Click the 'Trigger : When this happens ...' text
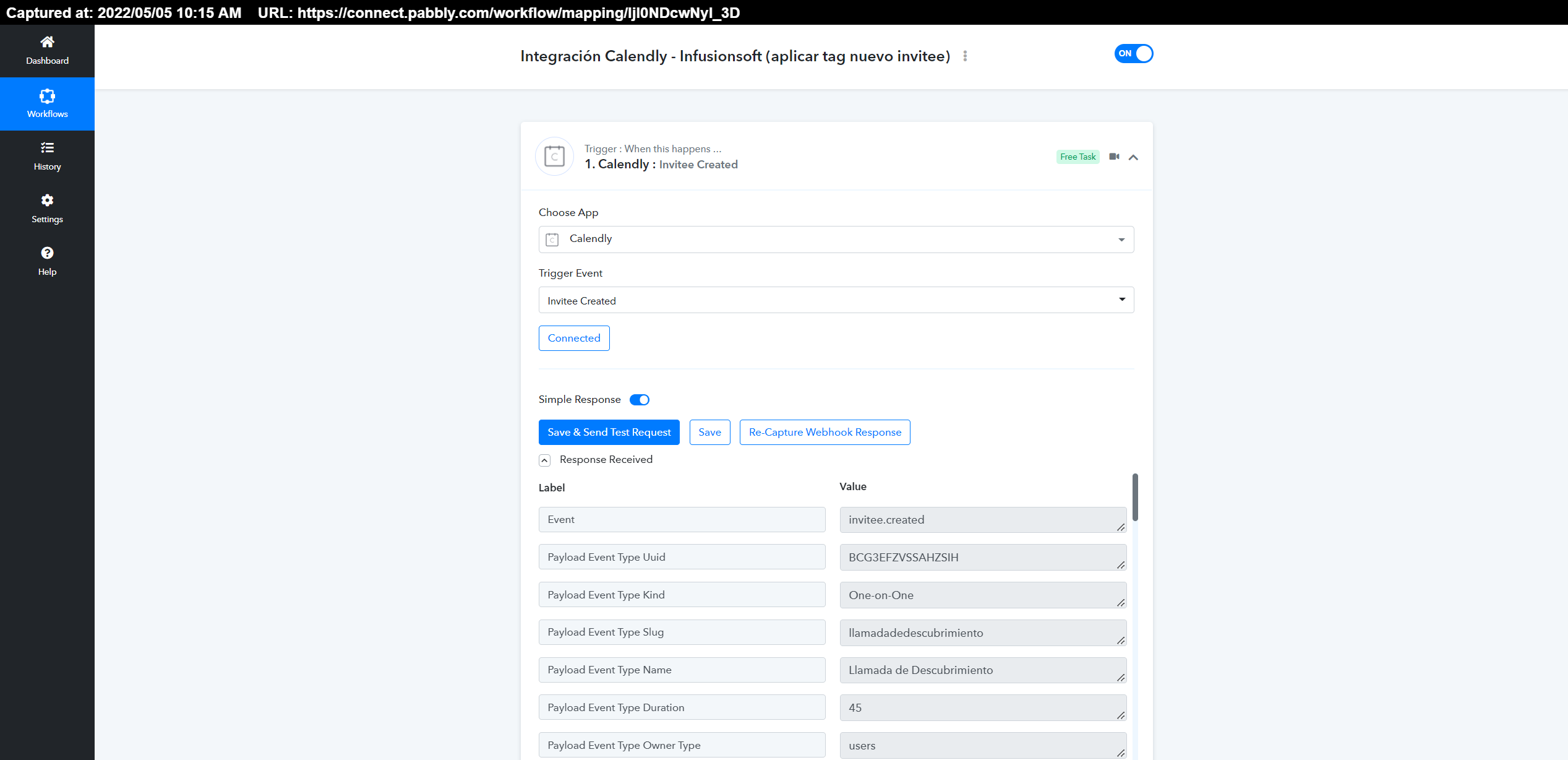The height and width of the screenshot is (760, 1568). click(x=653, y=149)
